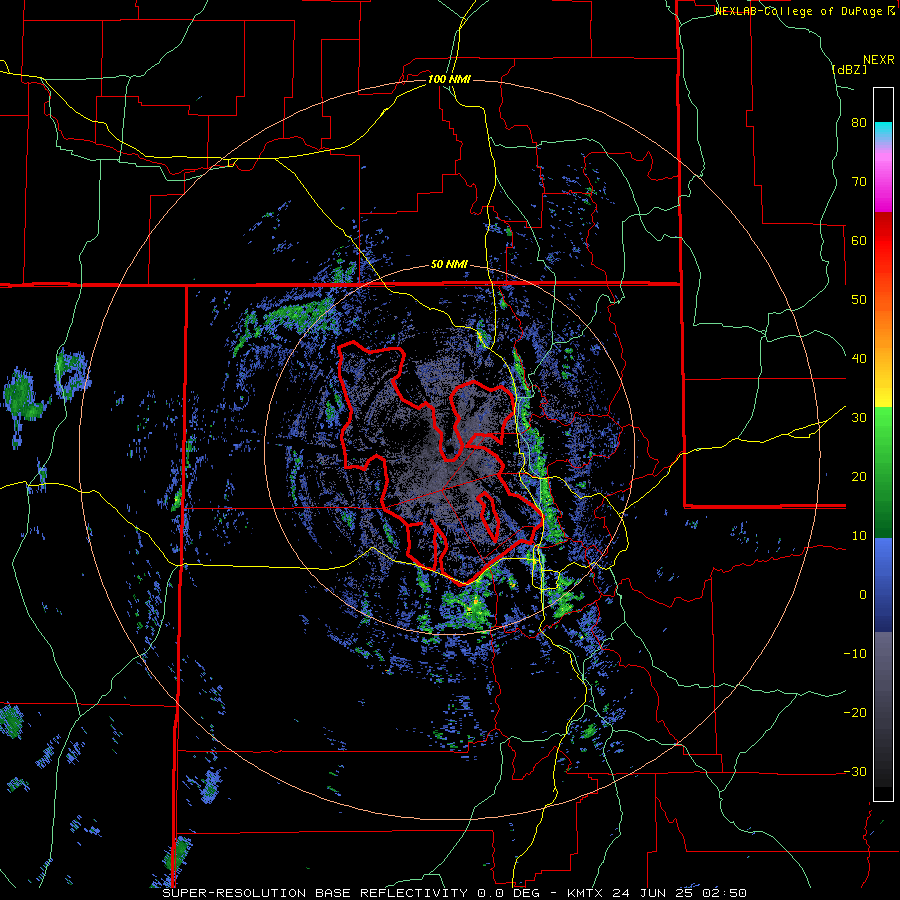Click the red band of the color bar
The width and height of the screenshot is (900, 900).
(884, 243)
